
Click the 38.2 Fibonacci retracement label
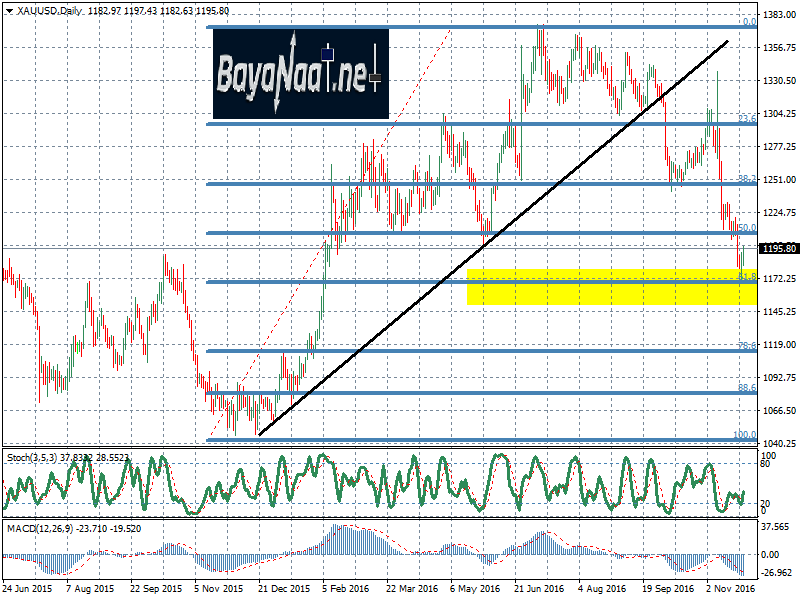coord(746,178)
